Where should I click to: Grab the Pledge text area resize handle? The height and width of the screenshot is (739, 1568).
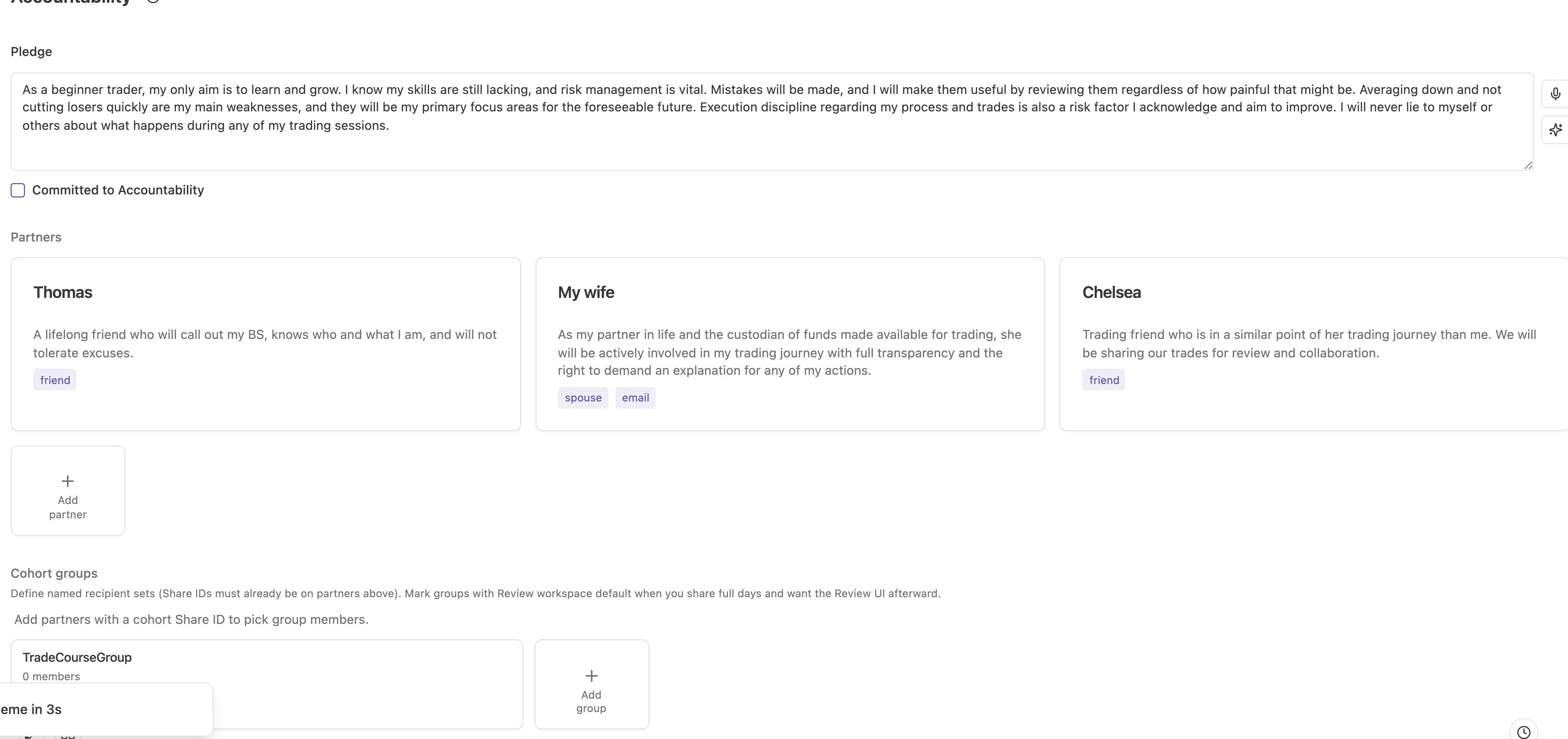click(x=1528, y=165)
